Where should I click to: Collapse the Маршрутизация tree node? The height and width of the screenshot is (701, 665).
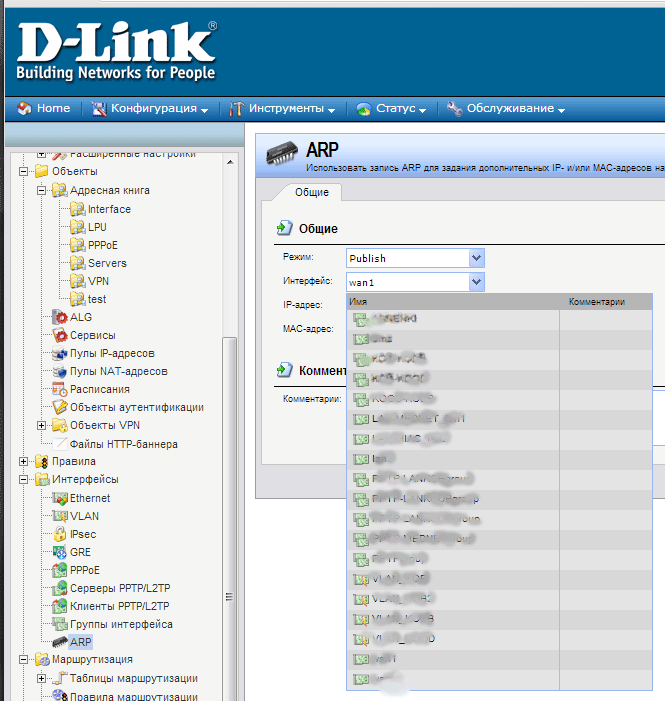point(24,659)
